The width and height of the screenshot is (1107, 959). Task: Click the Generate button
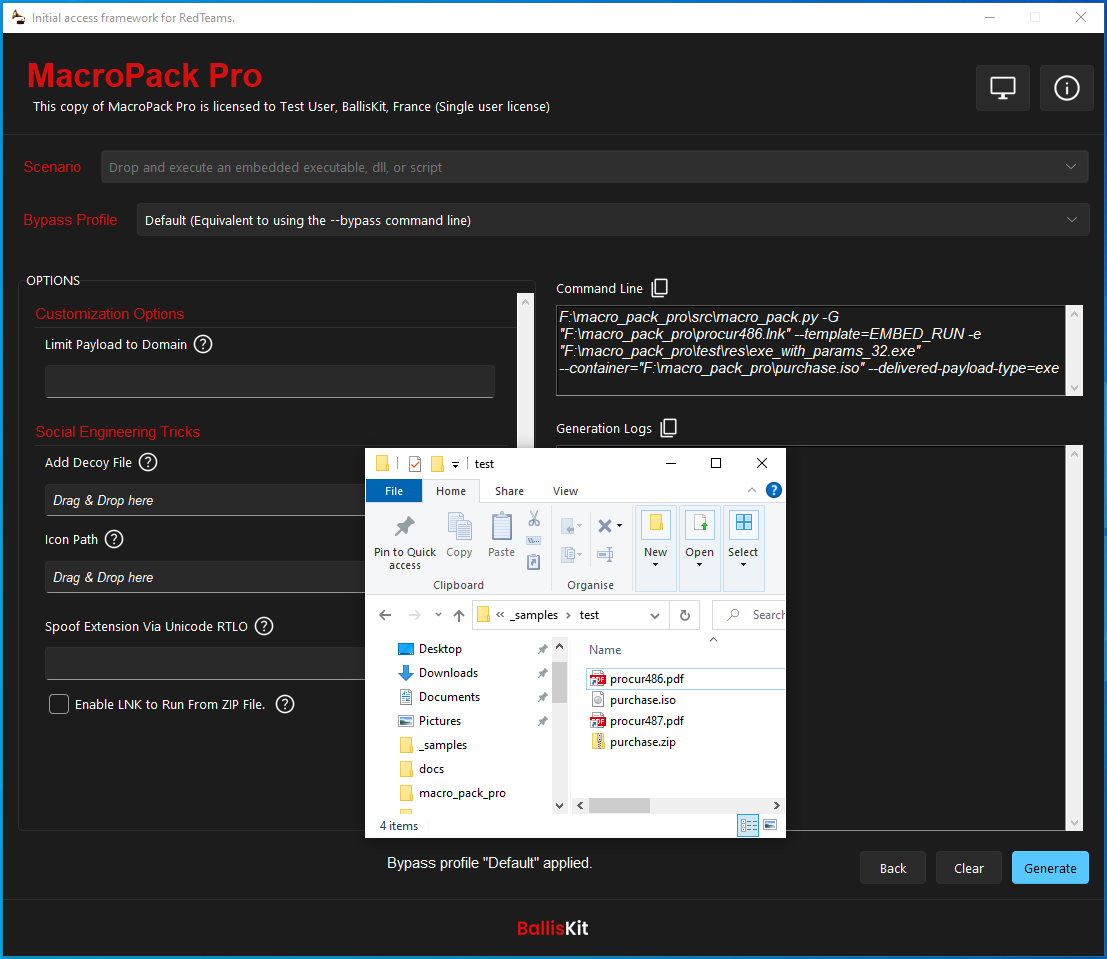tap(1050, 867)
